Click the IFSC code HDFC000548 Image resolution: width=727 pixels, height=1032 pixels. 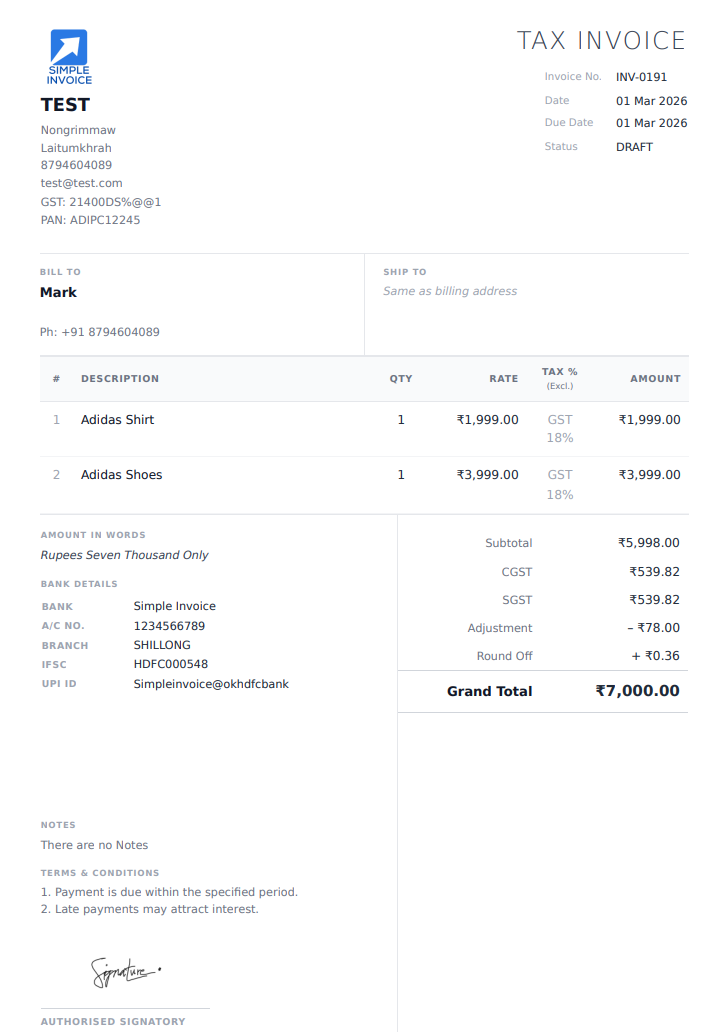click(171, 664)
